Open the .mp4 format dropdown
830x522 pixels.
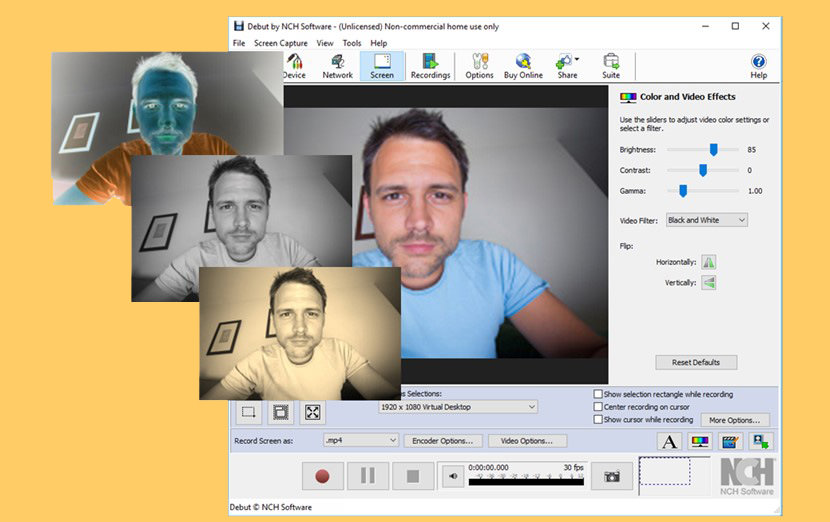point(360,440)
